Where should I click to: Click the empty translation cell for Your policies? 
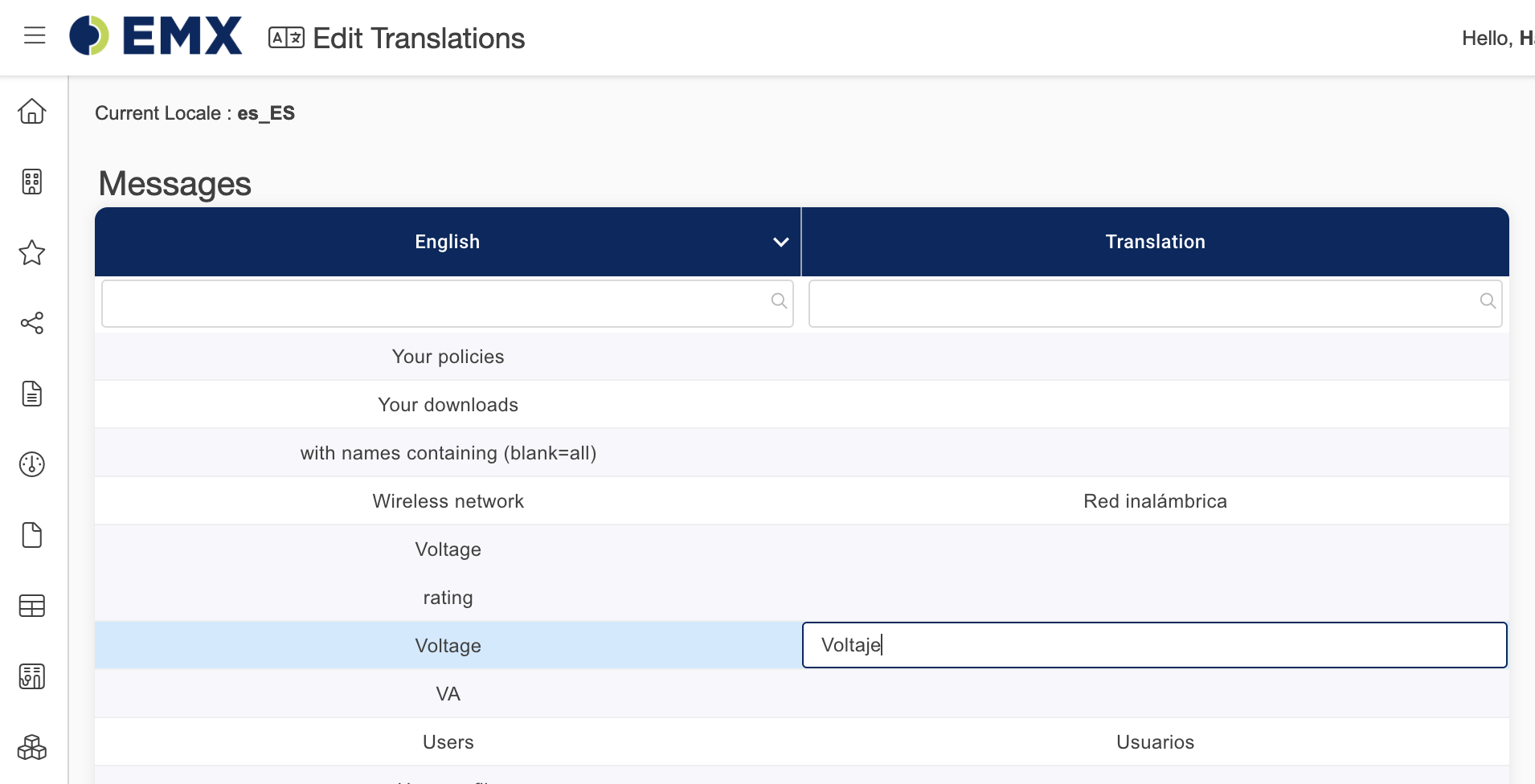[x=1156, y=357]
